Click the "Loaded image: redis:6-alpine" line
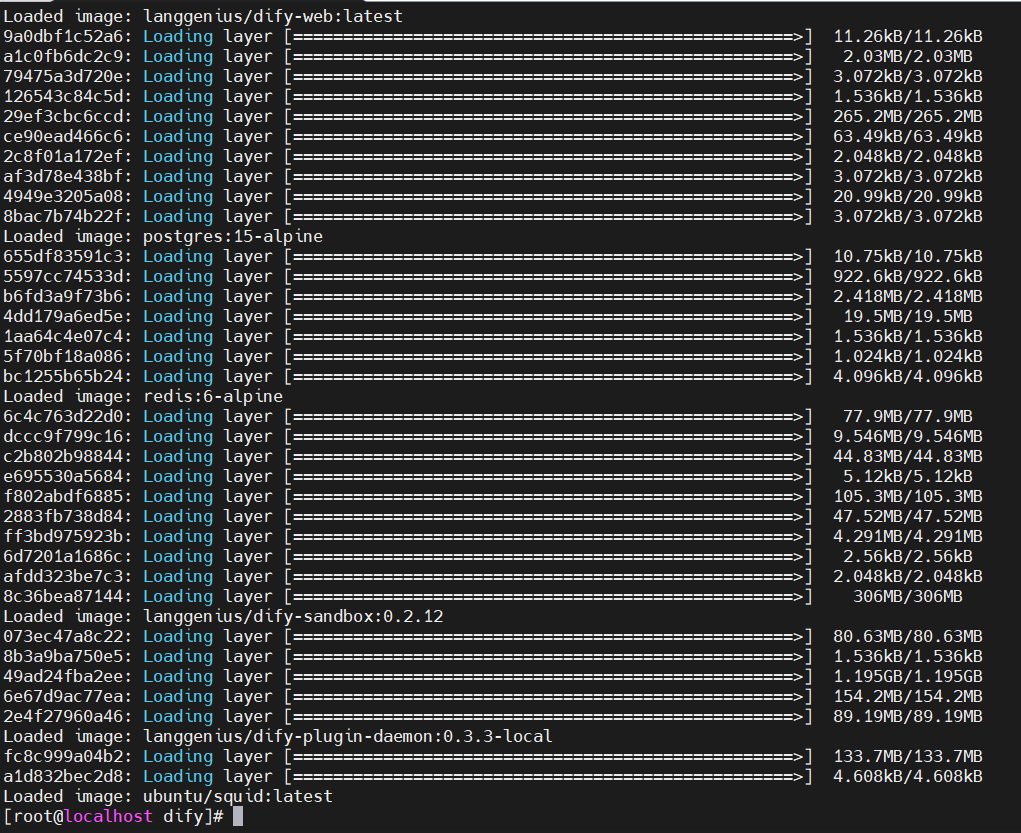Viewport: 1021px width, 833px height. point(143,397)
